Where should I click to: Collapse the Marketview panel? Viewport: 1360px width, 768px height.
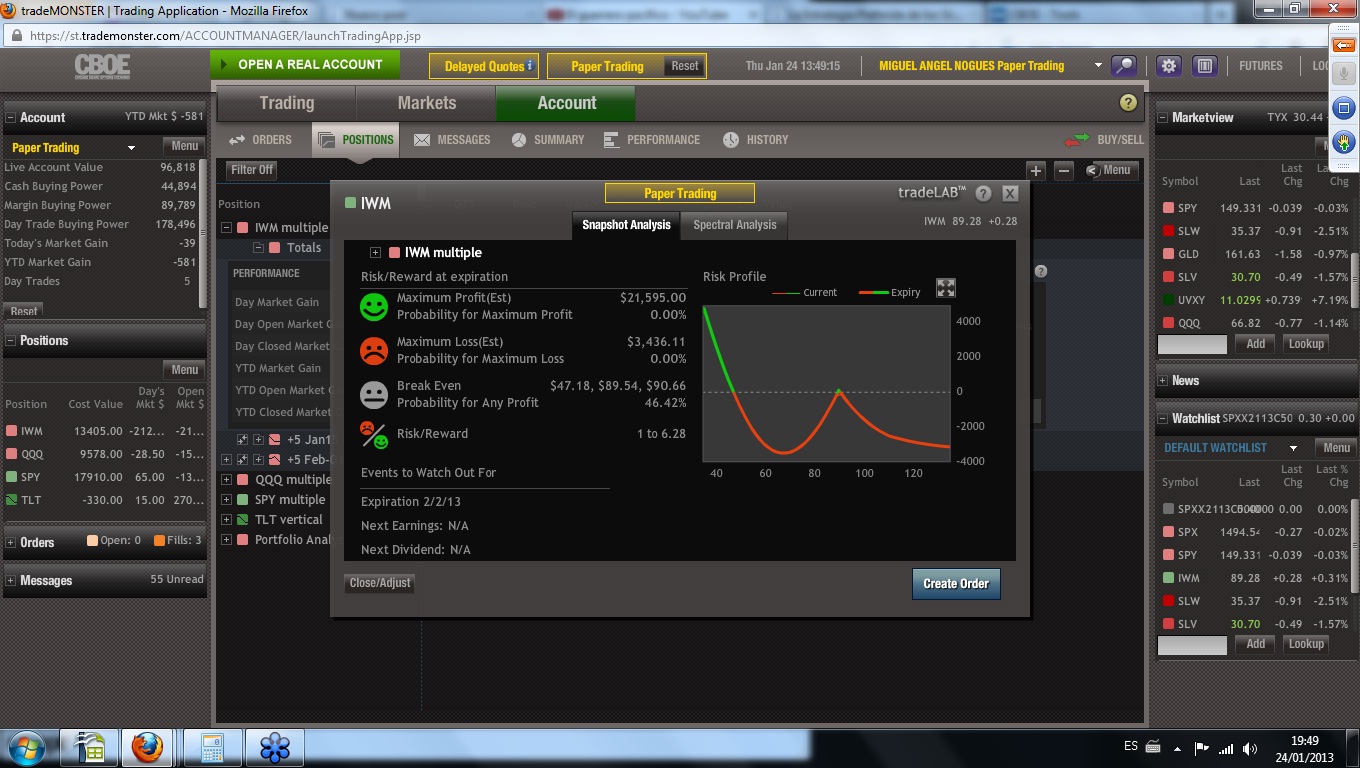click(1163, 118)
